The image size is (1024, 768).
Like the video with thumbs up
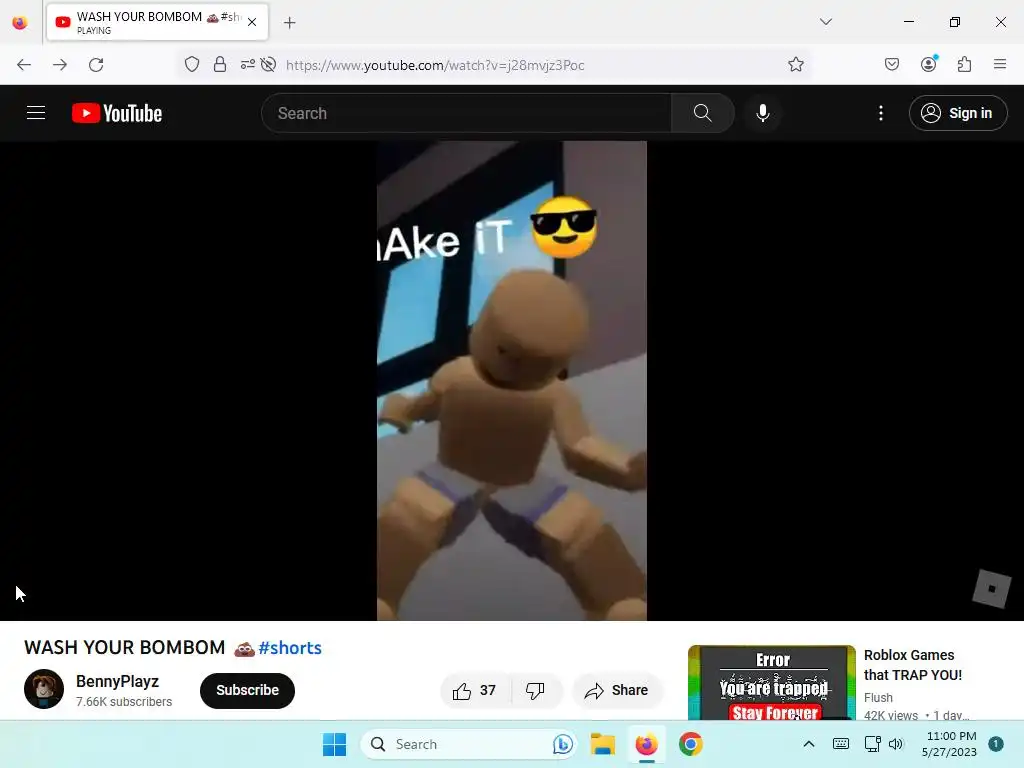[x=475, y=690]
